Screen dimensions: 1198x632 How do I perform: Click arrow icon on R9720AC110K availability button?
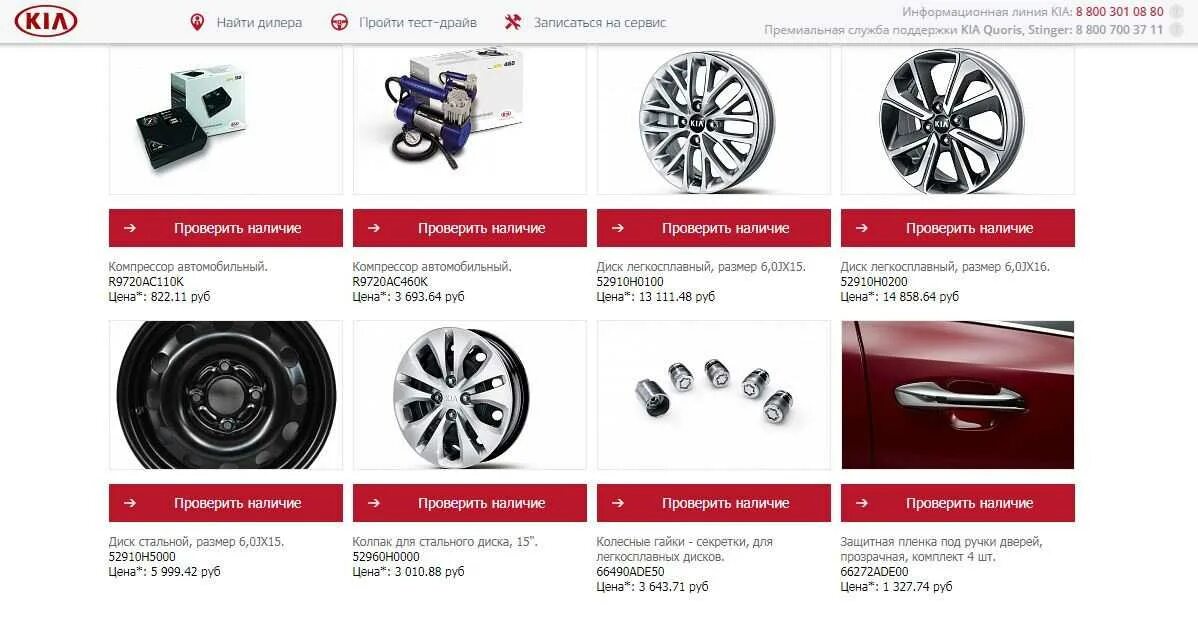(130, 228)
